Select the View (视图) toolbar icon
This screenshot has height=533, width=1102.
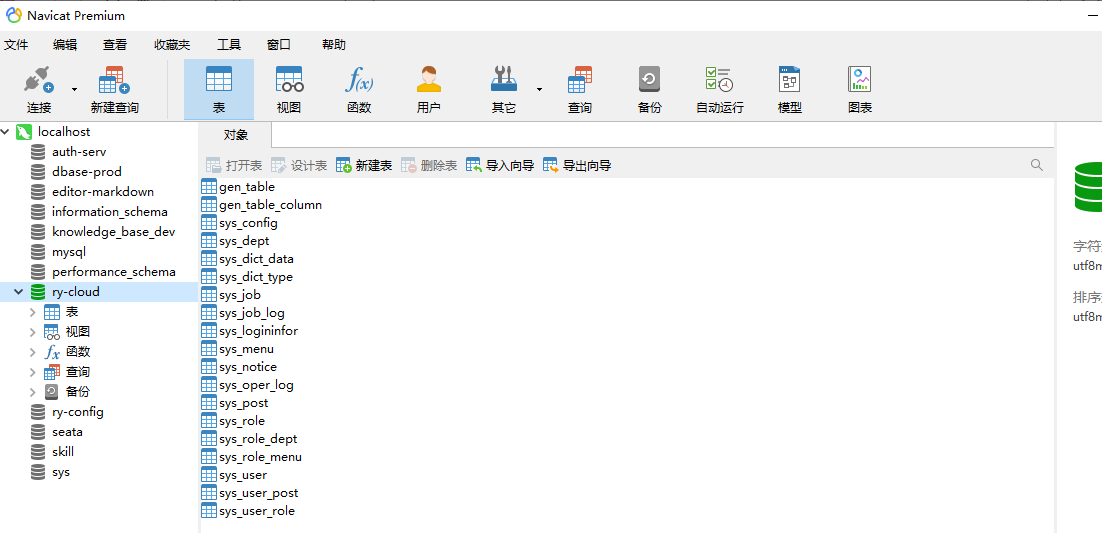tap(289, 79)
